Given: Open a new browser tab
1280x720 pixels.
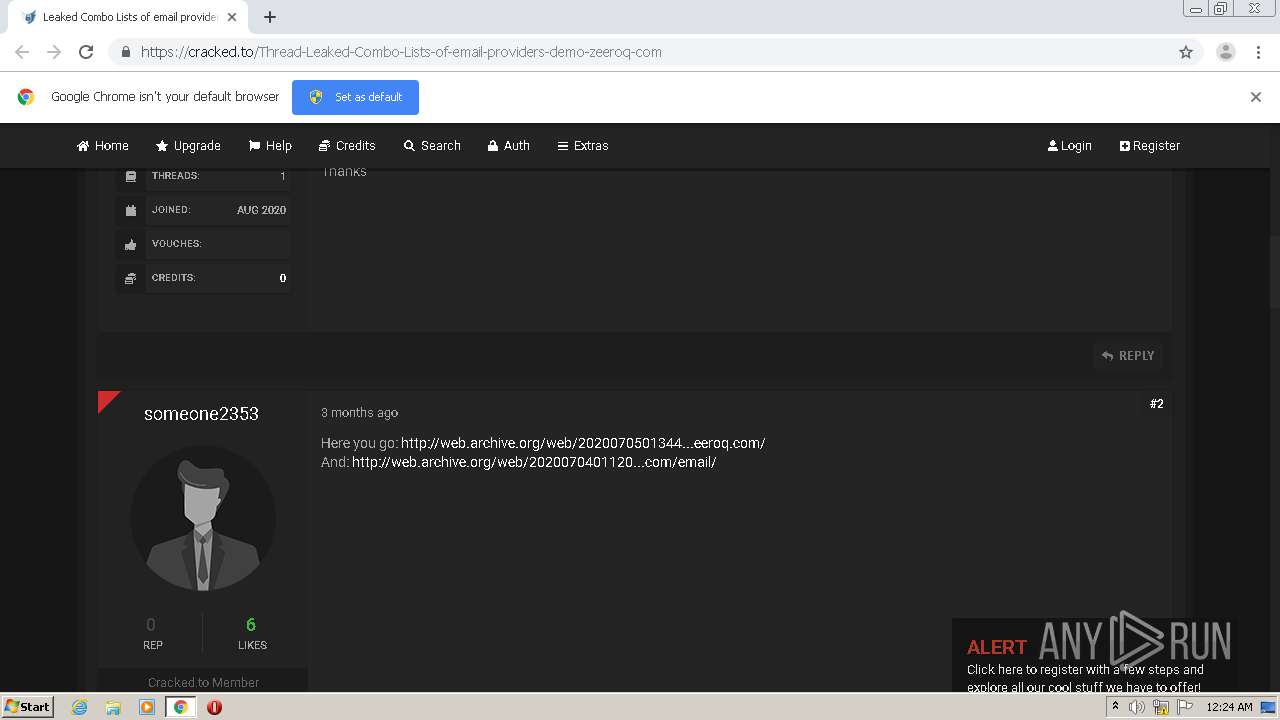Looking at the screenshot, I should [270, 17].
